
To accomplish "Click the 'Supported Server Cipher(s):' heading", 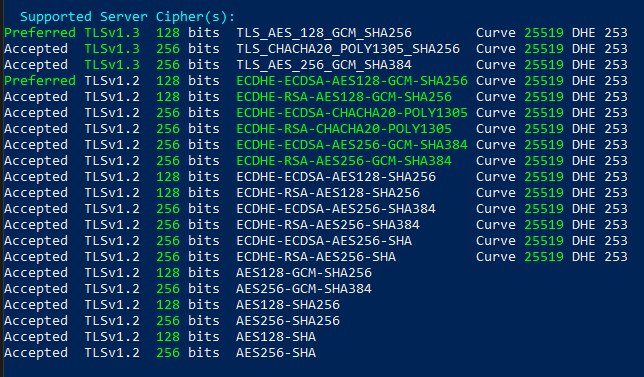I will 127,17.
